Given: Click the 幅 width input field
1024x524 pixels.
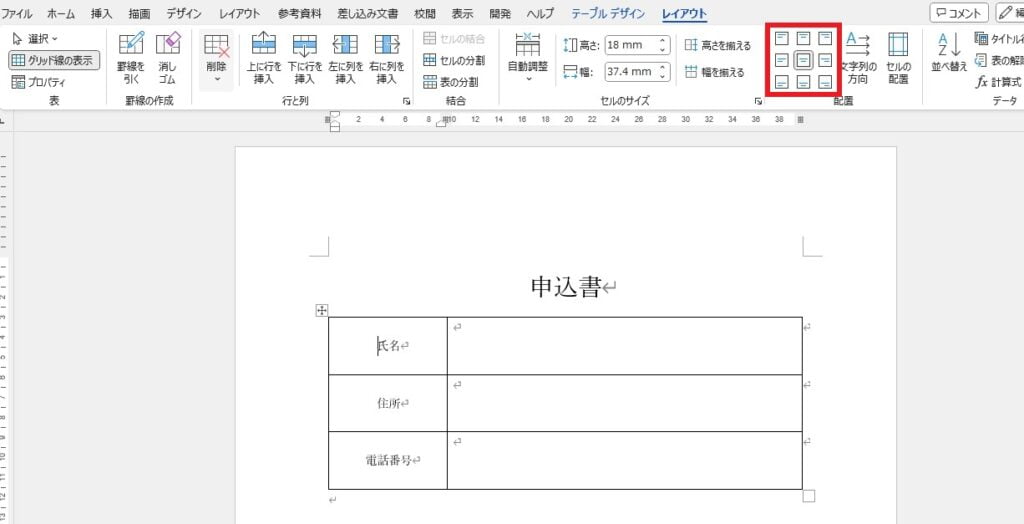Looking at the screenshot, I should [x=631, y=71].
